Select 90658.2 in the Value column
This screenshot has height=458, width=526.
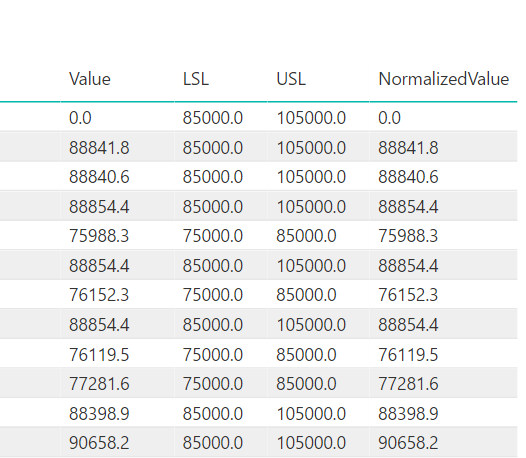coord(99,443)
